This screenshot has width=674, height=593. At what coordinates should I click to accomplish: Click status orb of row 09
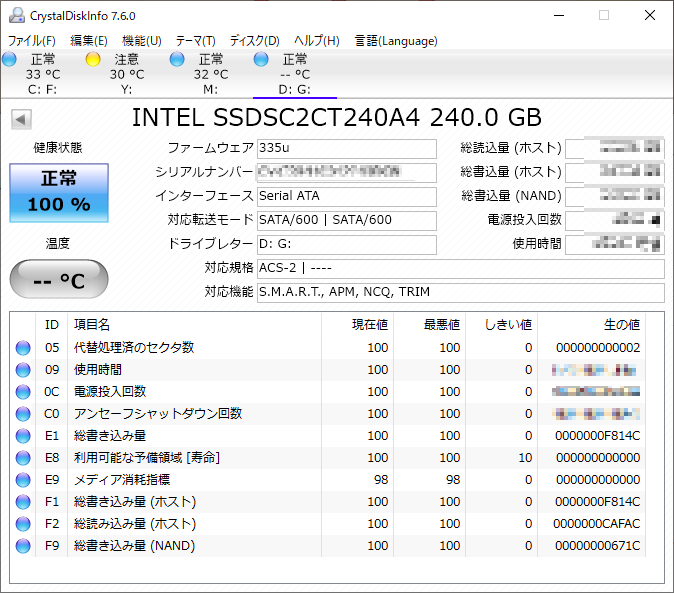click(x=23, y=370)
